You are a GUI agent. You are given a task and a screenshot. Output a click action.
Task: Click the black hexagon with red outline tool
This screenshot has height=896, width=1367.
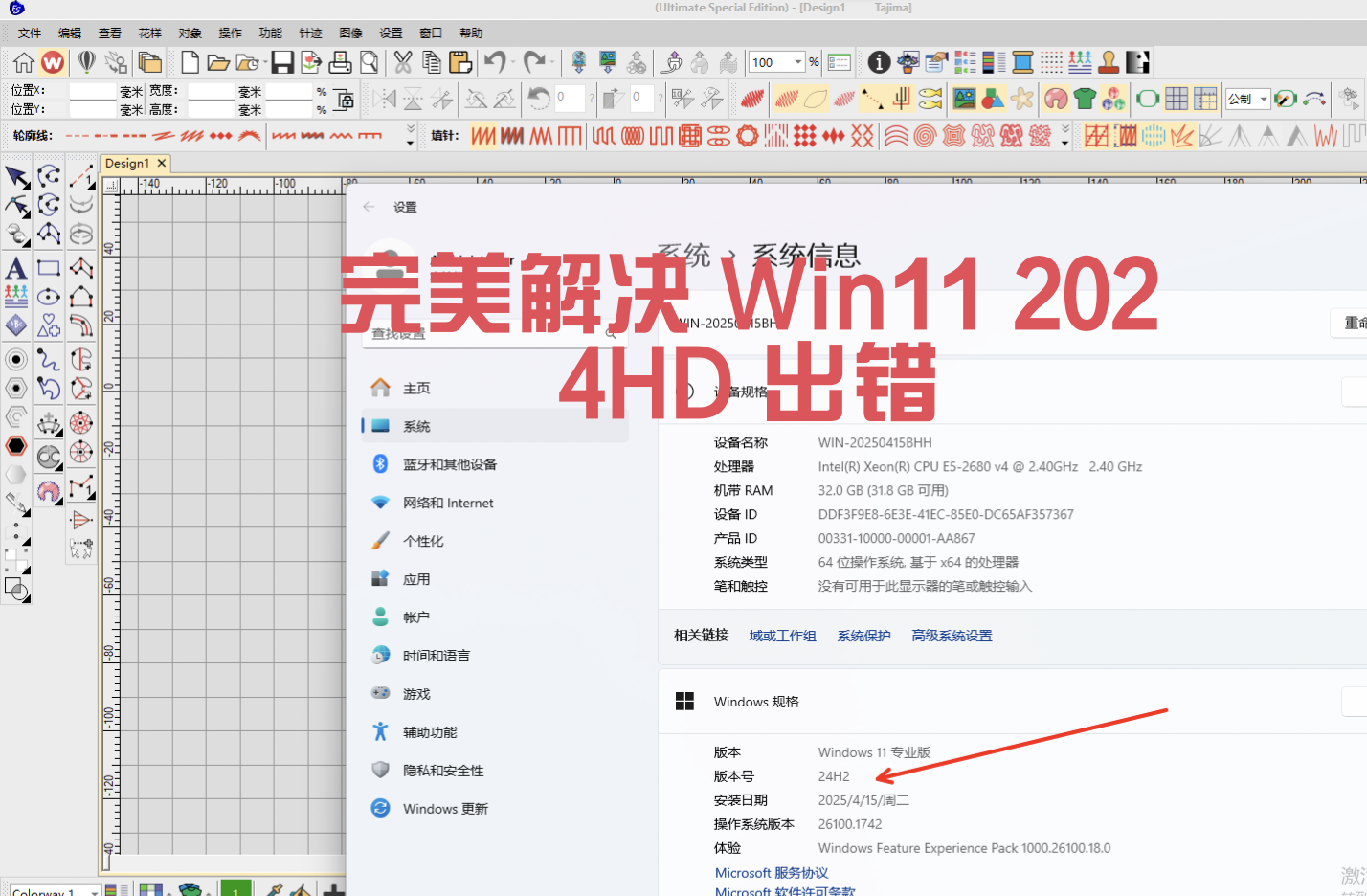16,446
